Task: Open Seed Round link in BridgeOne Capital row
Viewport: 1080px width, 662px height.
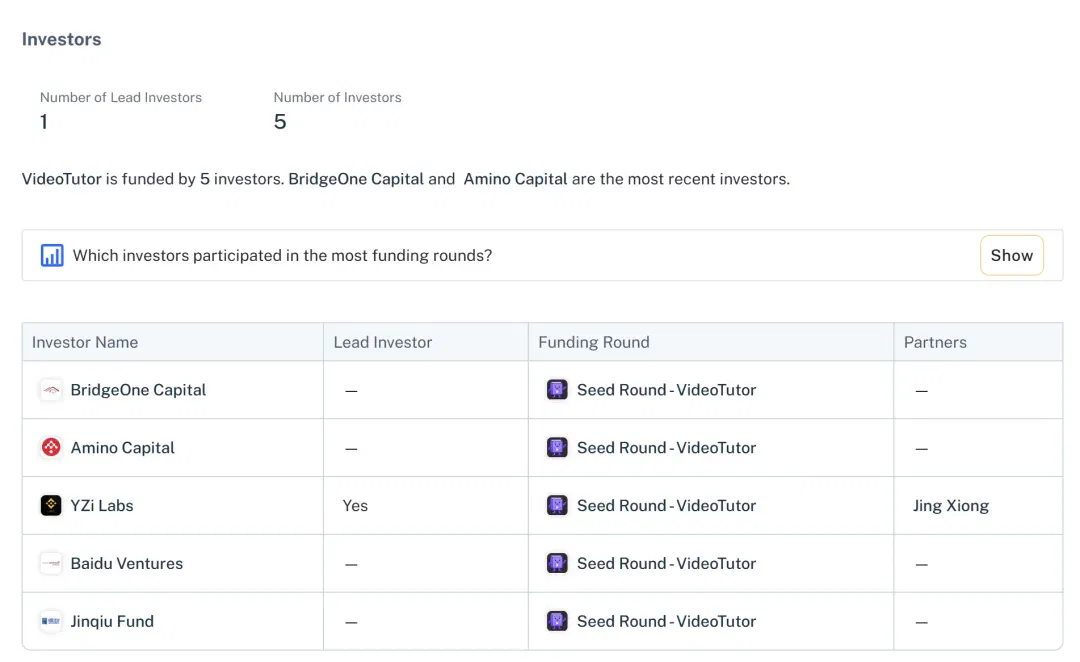Action: point(666,390)
